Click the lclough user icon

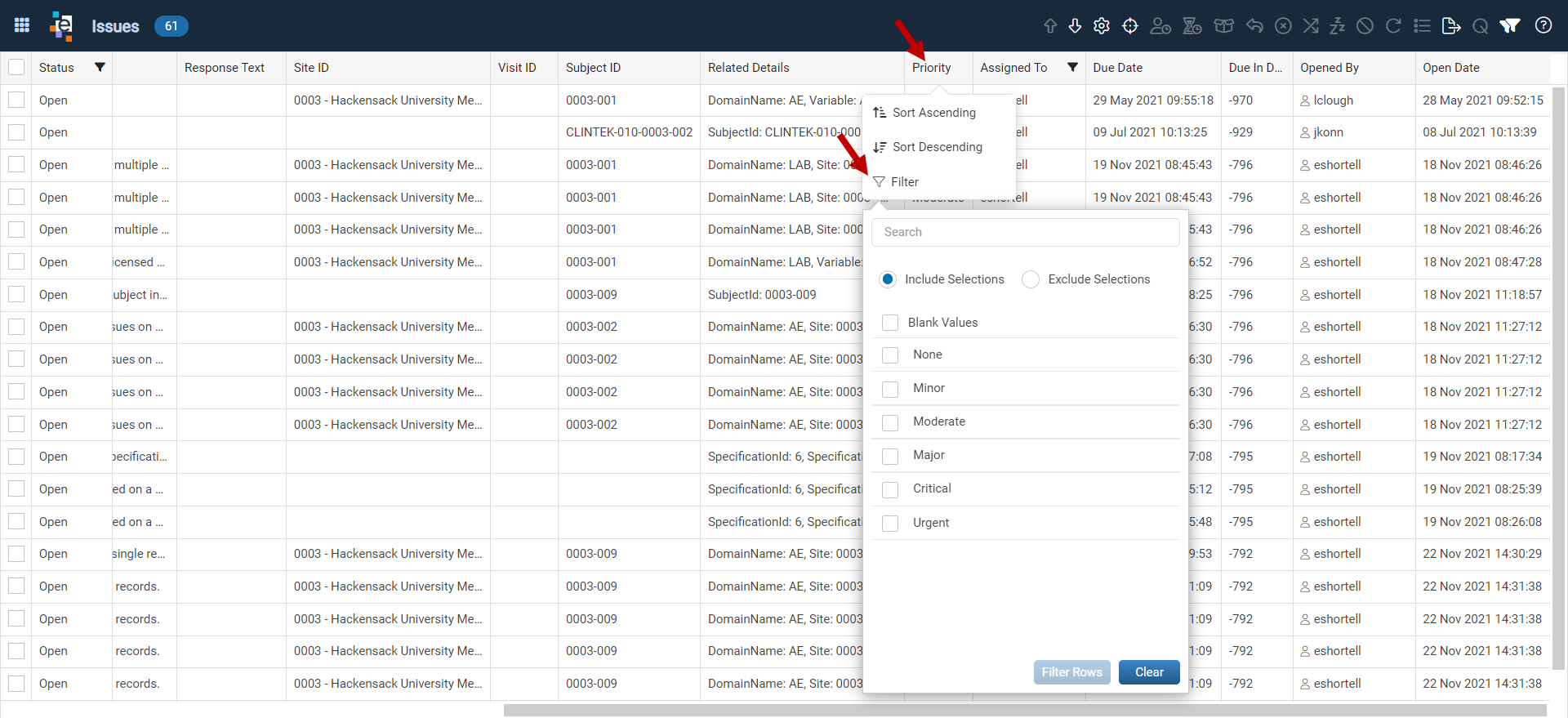[x=1305, y=100]
